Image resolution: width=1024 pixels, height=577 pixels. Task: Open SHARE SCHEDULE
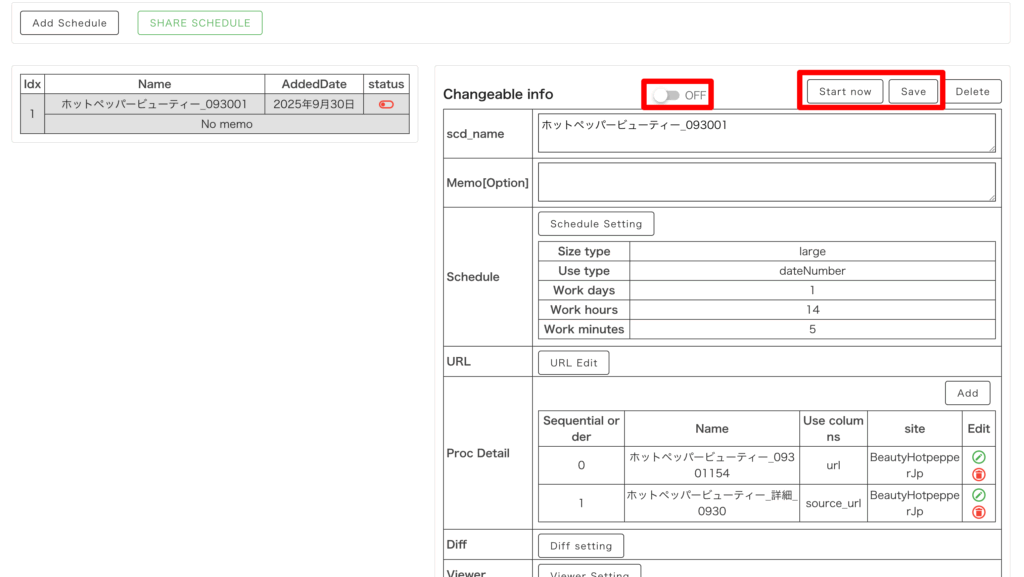click(x=200, y=23)
